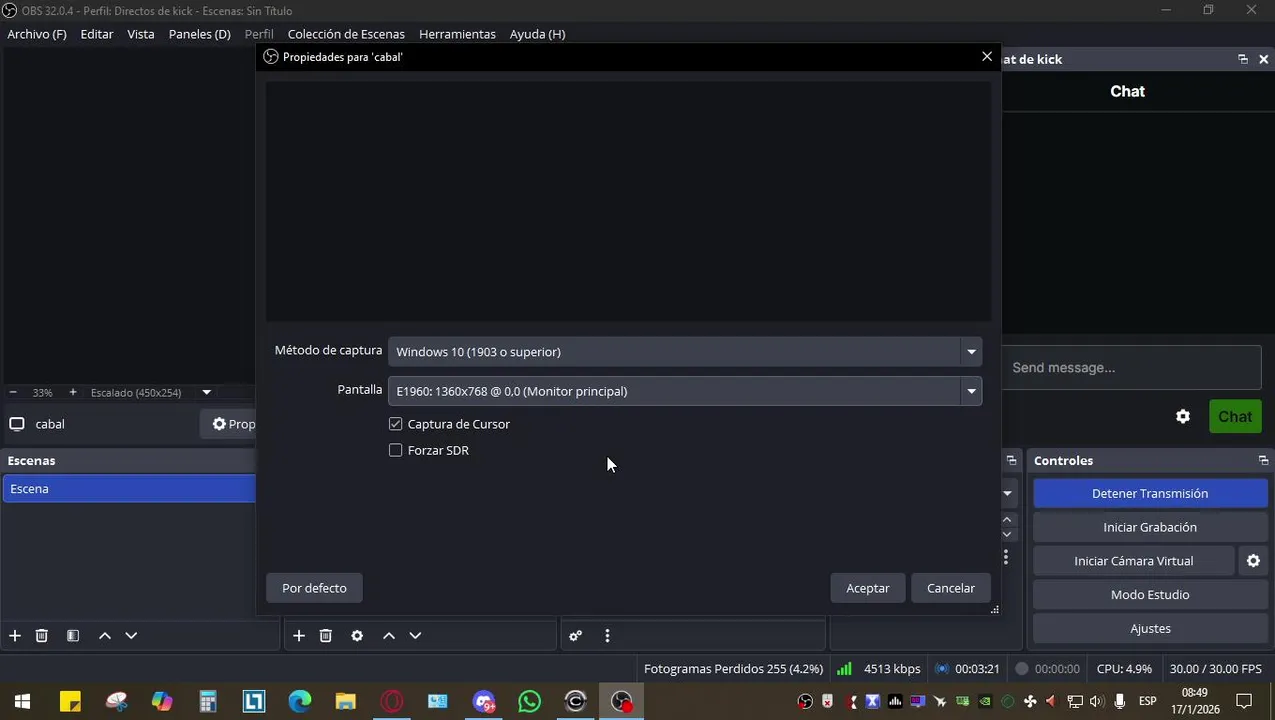Screen dimensions: 1275x720
Task: Click the 4513 kbps bitrate indicator
Action: pyautogui.click(x=892, y=669)
